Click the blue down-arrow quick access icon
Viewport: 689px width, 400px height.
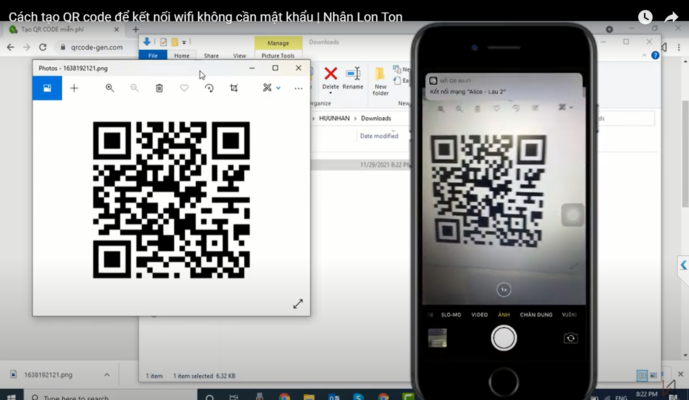click(x=147, y=42)
